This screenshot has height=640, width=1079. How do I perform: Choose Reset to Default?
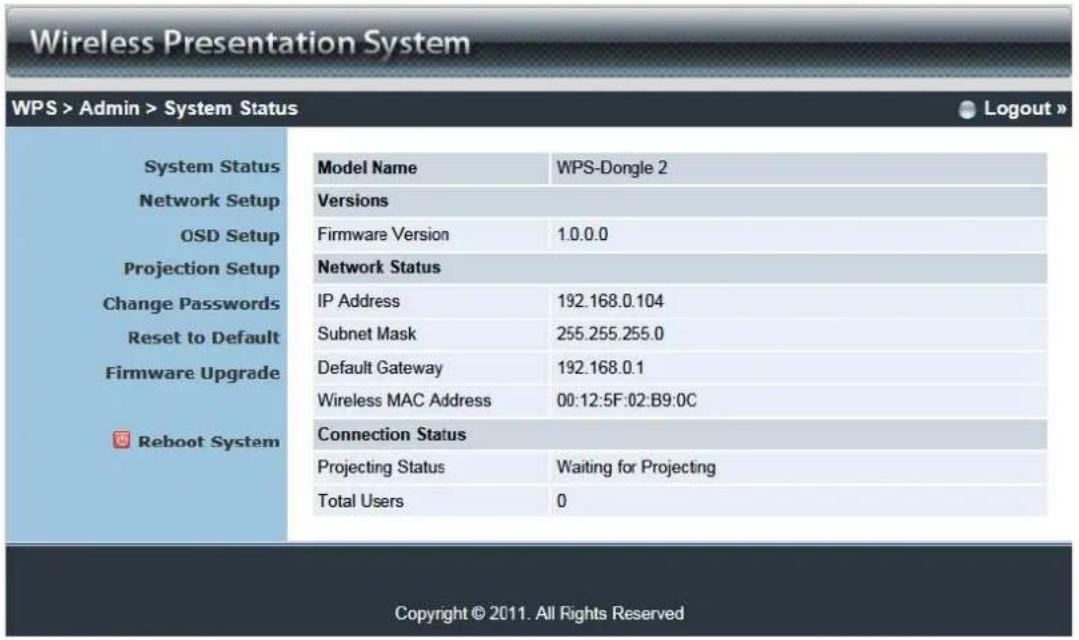[x=204, y=338]
